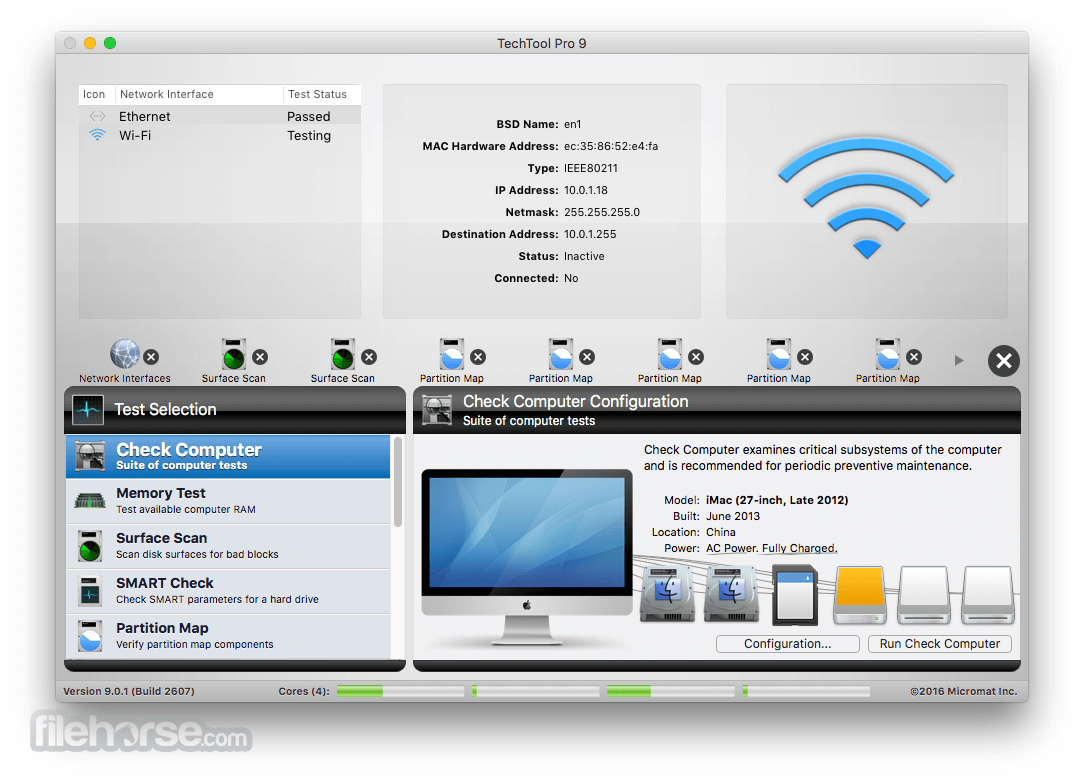Click the Check Computer Configuration title

[576, 402]
